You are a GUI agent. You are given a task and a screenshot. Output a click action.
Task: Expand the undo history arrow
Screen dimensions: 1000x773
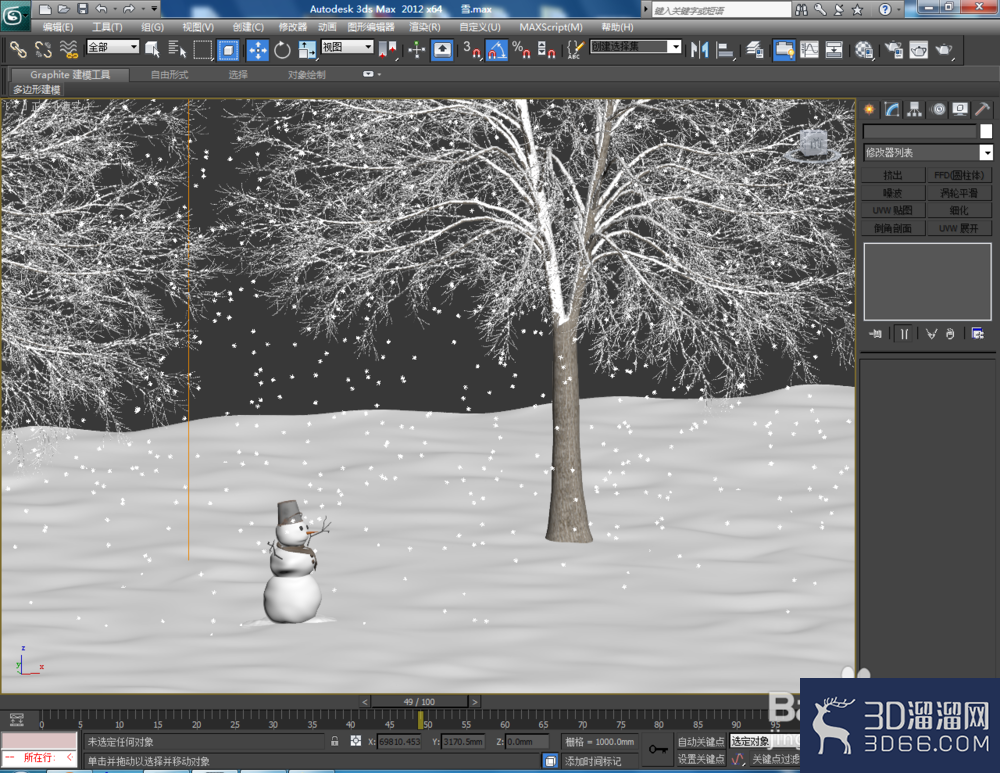(x=115, y=9)
